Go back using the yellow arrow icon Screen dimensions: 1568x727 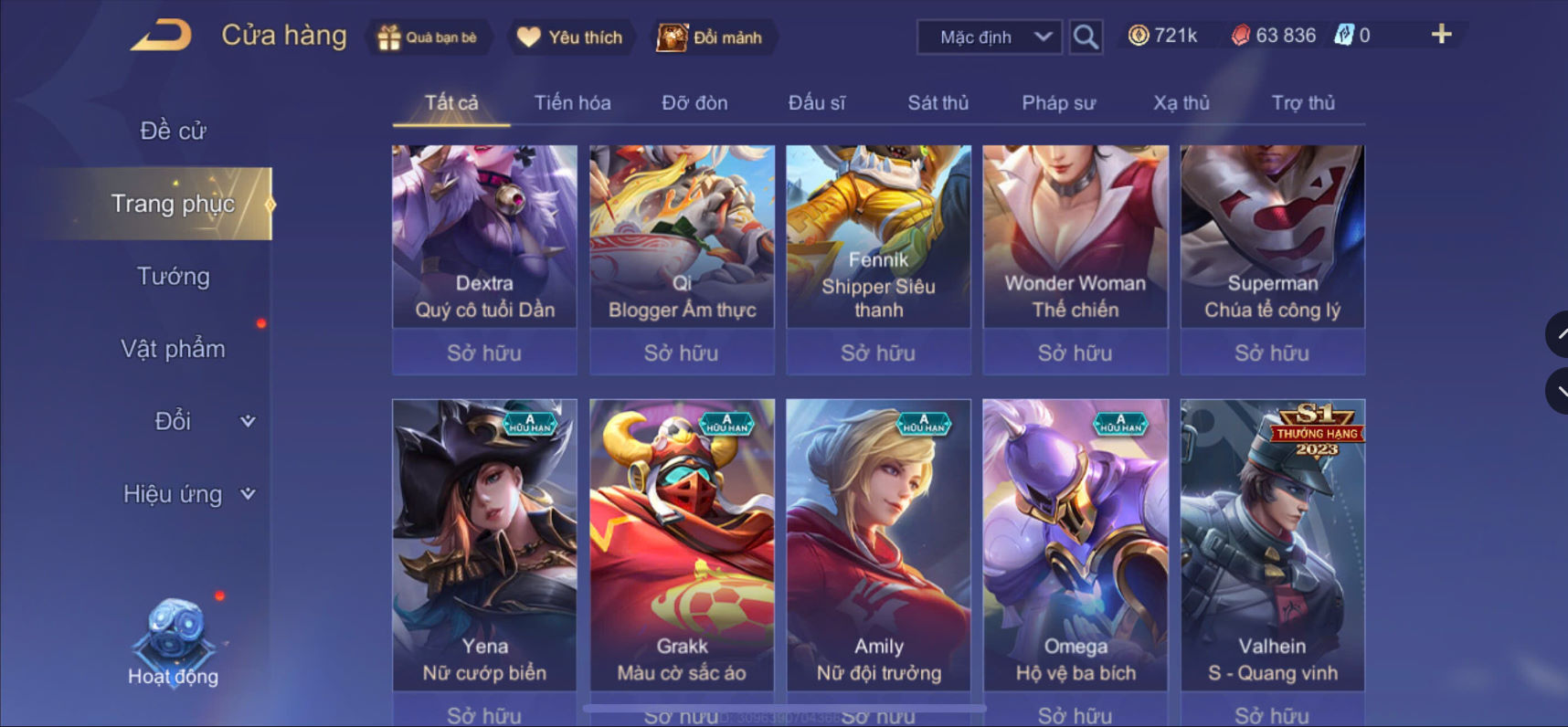pos(162,37)
